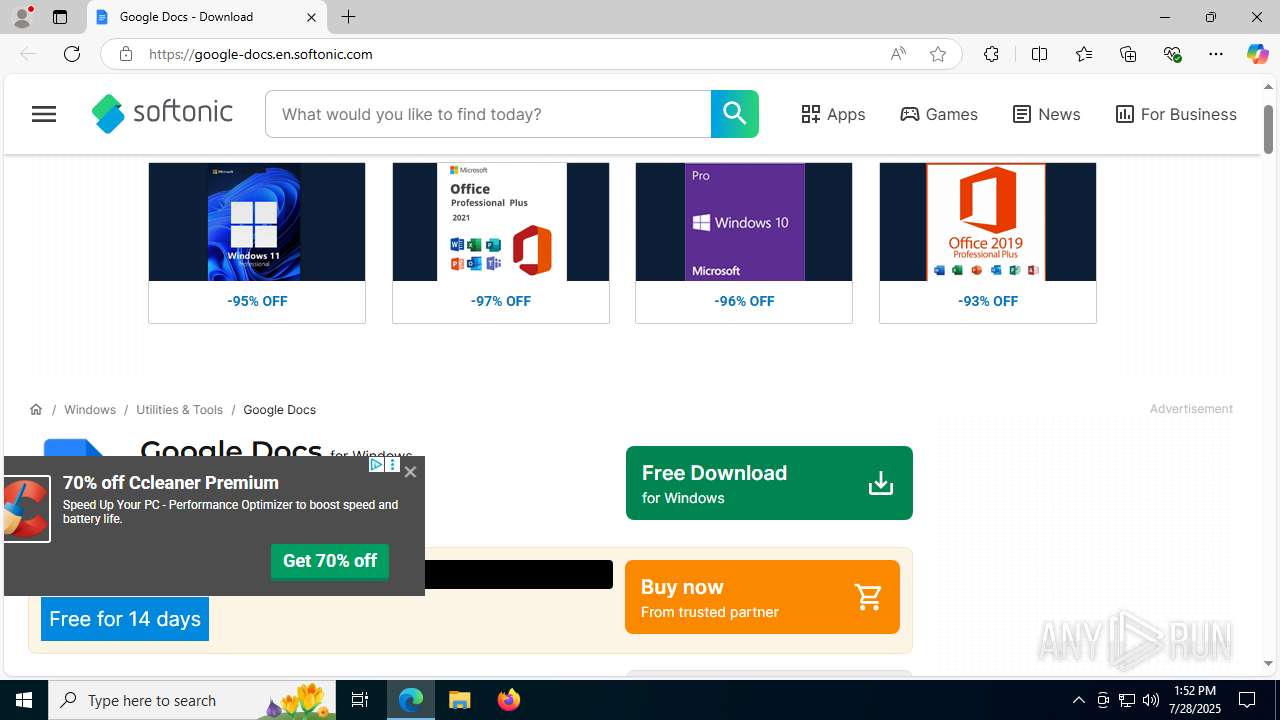The image size is (1280, 720).
Task: Open the Apps section
Action: (833, 114)
